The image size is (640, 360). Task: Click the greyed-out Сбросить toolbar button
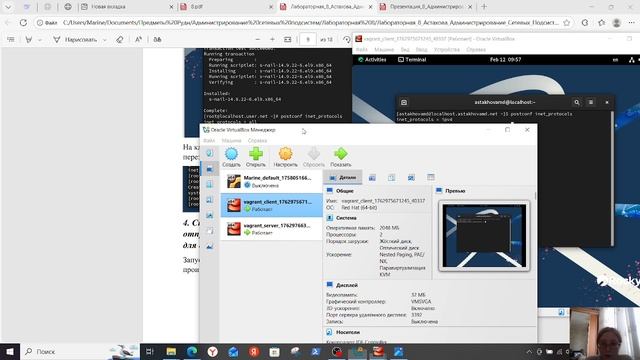coord(314,157)
